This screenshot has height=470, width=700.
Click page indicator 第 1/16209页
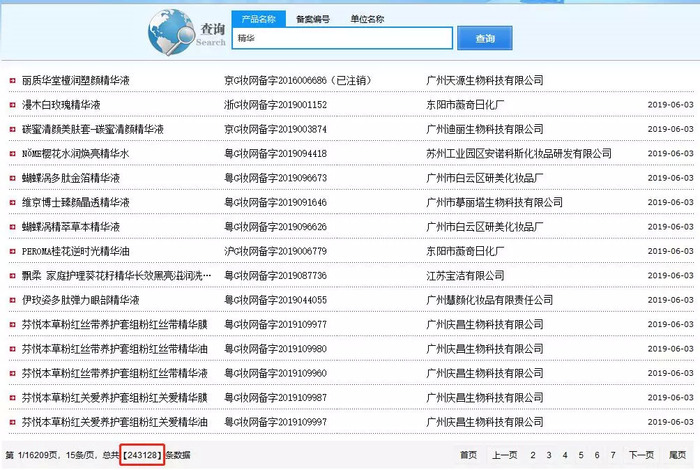[32, 455]
